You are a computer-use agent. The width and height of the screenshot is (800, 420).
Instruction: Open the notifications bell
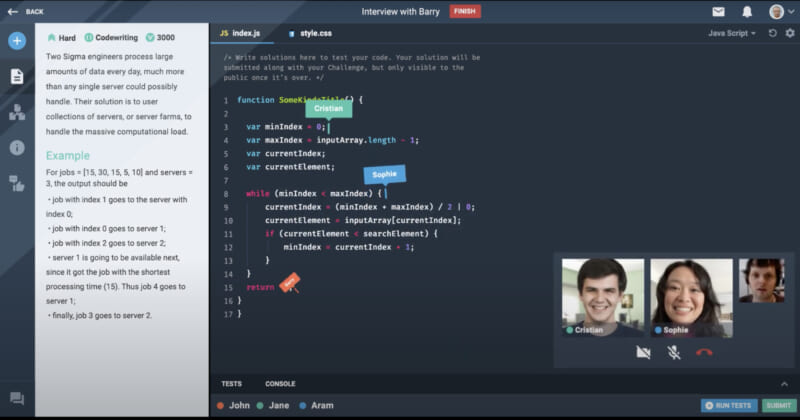pyautogui.click(x=747, y=12)
